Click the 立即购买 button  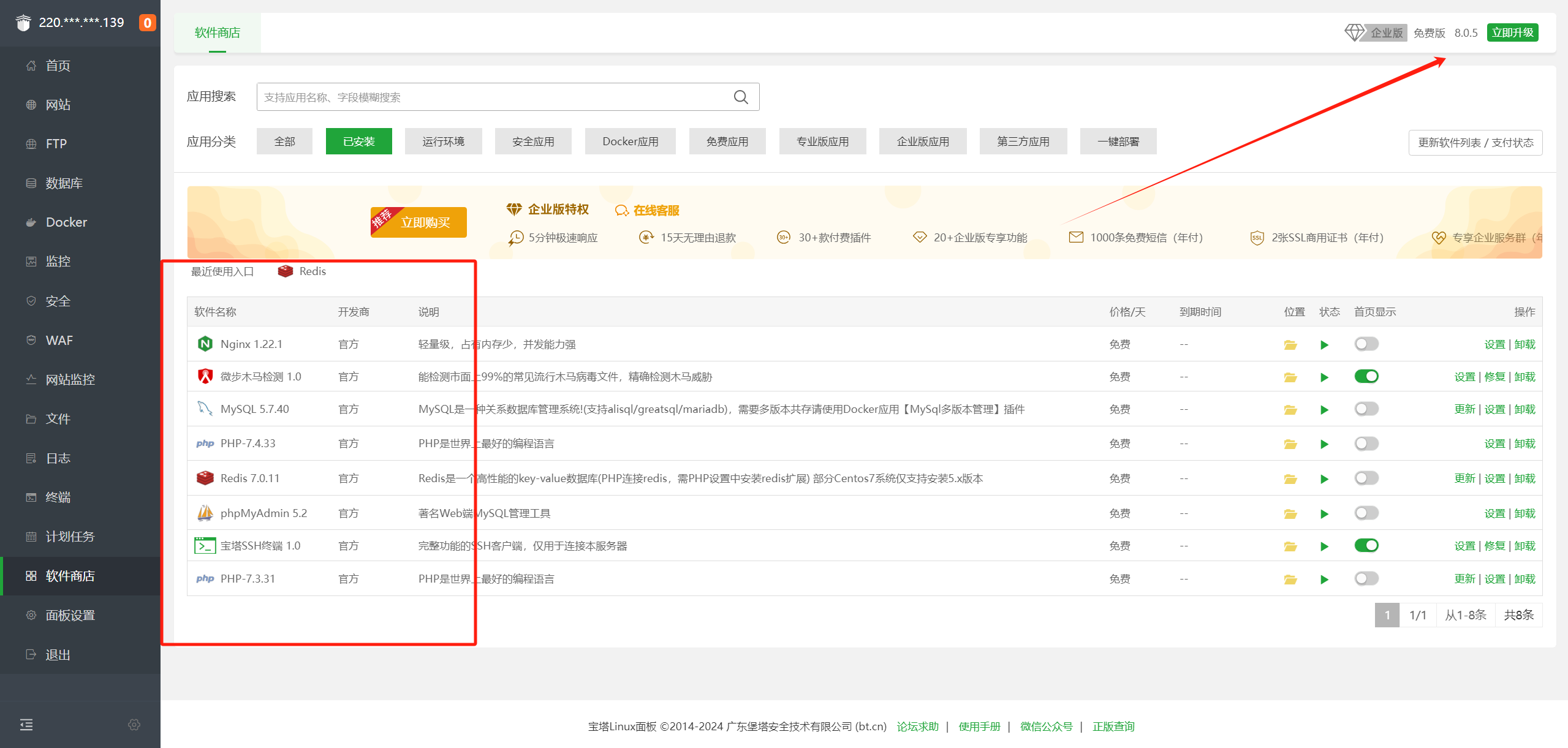point(419,222)
